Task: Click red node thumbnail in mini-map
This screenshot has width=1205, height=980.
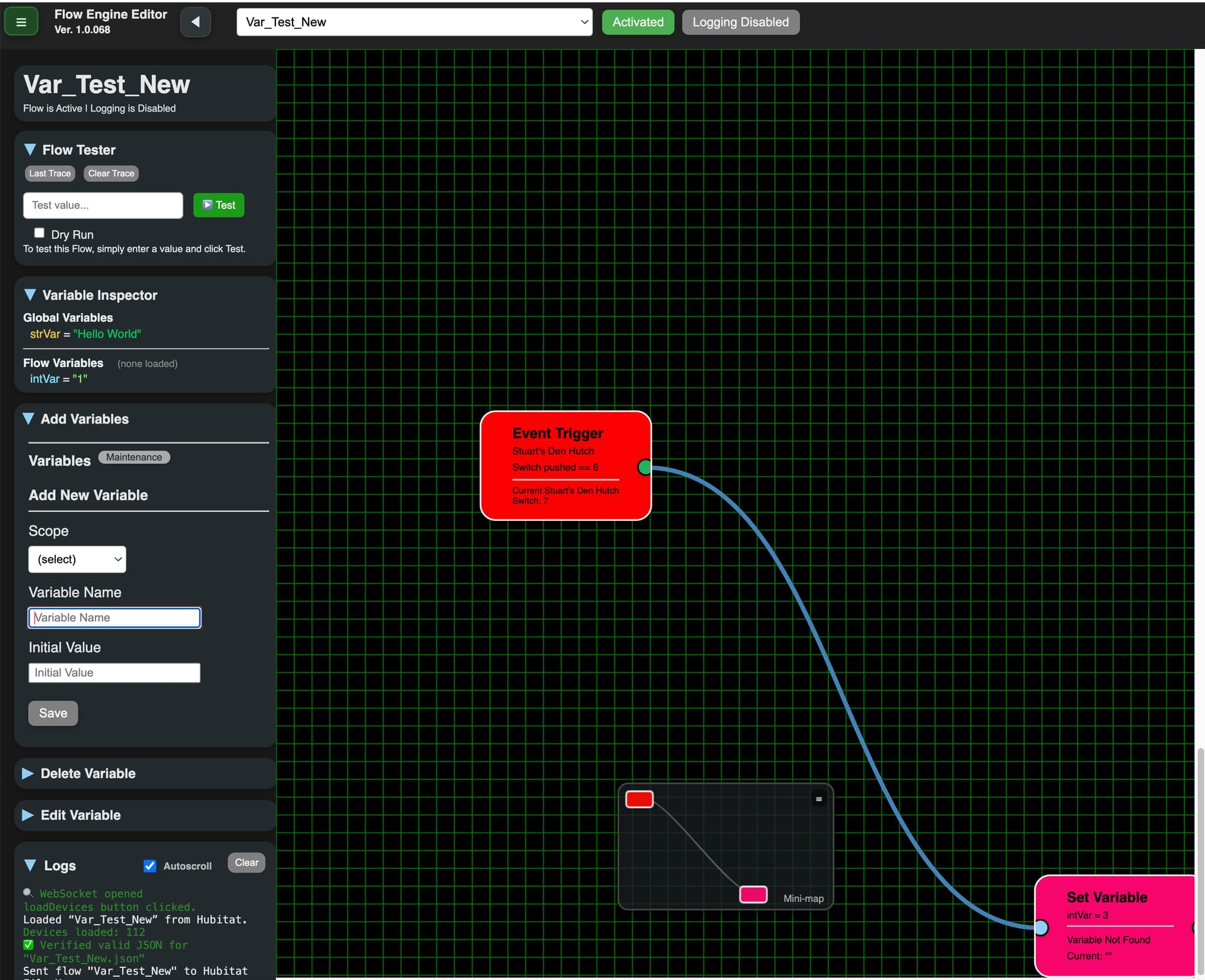Action: click(639, 799)
